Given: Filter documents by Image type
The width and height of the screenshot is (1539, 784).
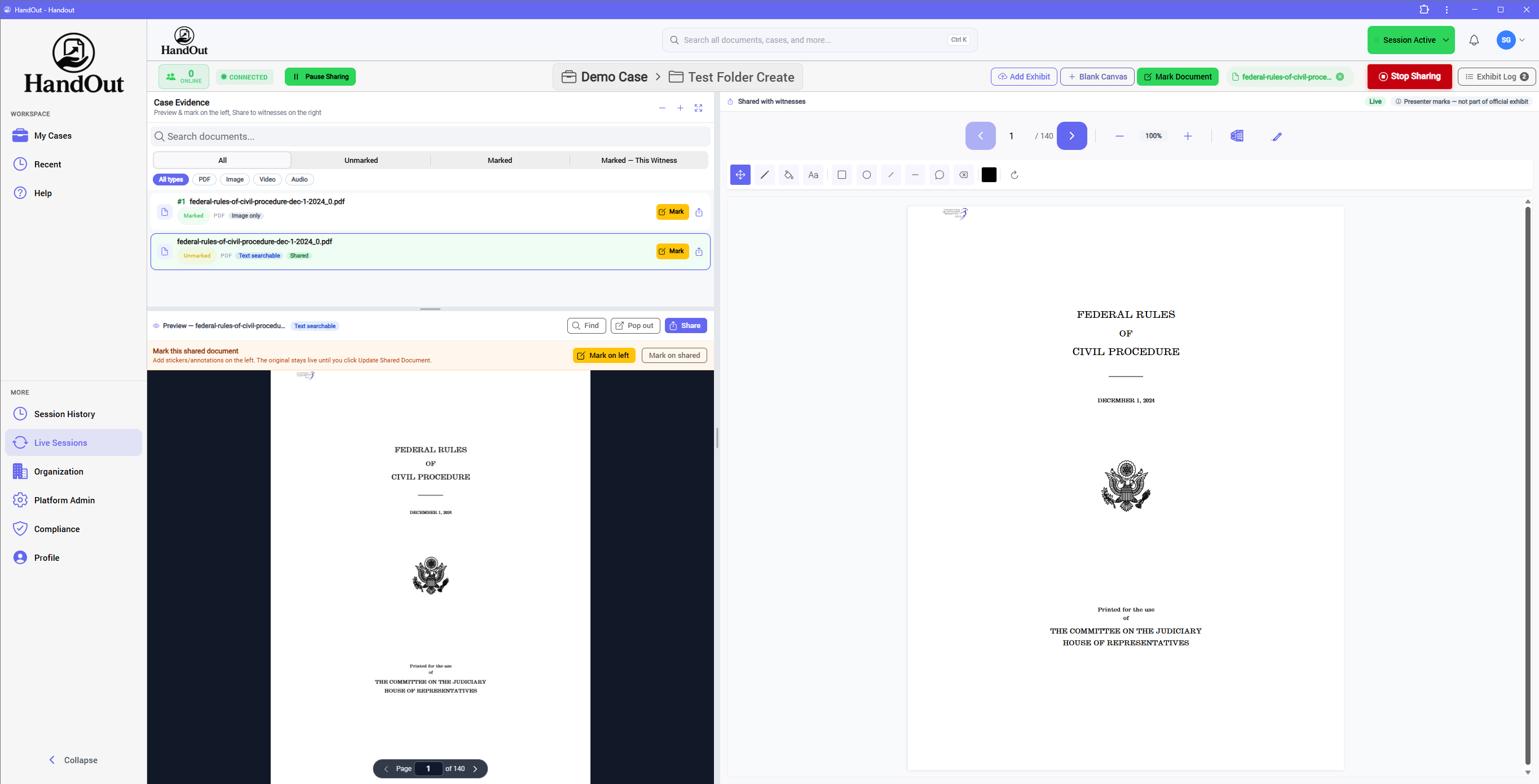Looking at the screenshot, I should (x=235, y=179).
